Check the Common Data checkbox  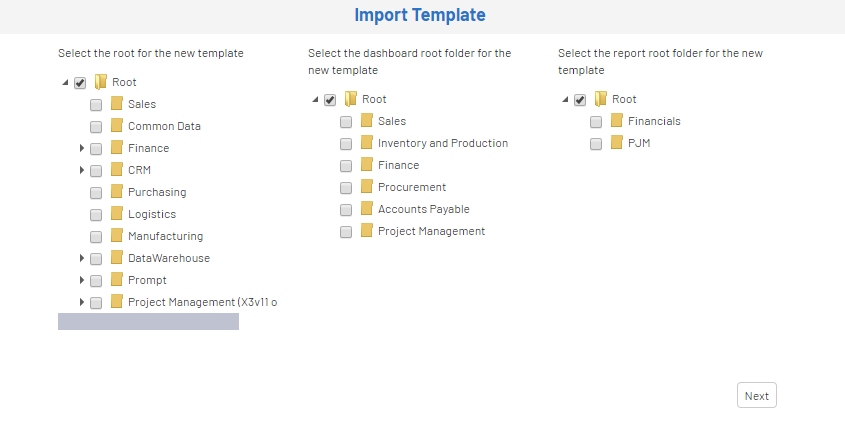point(96,127)
